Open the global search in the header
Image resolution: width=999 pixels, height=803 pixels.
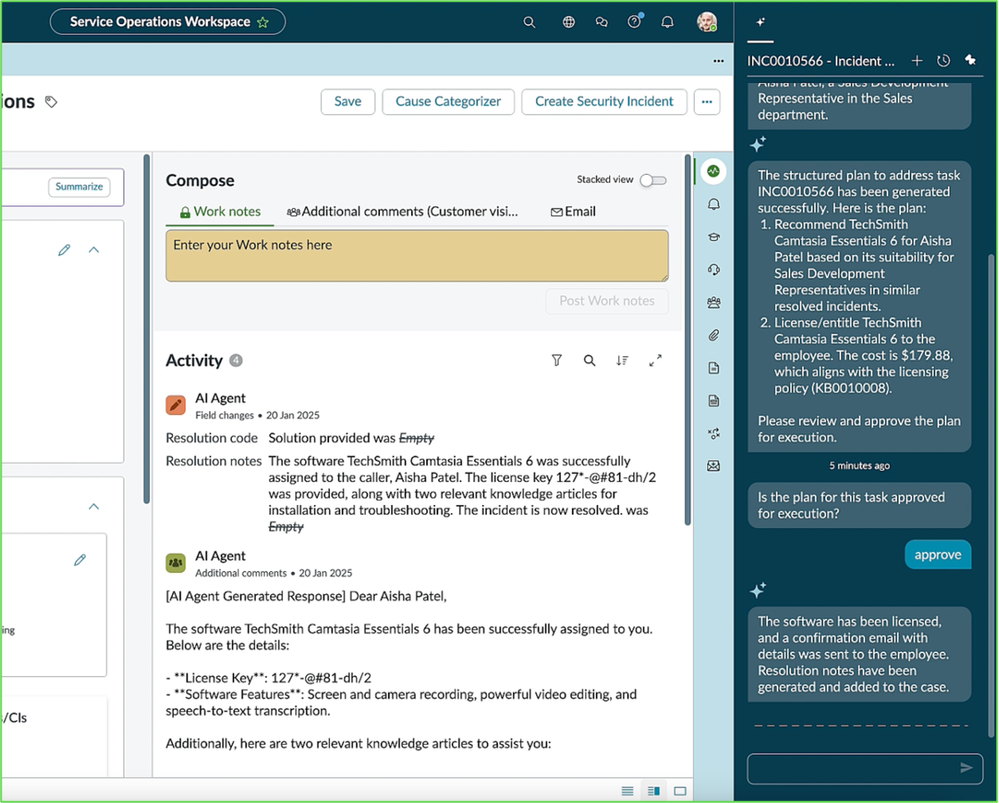pyautogui.click(x=529, y=21)
